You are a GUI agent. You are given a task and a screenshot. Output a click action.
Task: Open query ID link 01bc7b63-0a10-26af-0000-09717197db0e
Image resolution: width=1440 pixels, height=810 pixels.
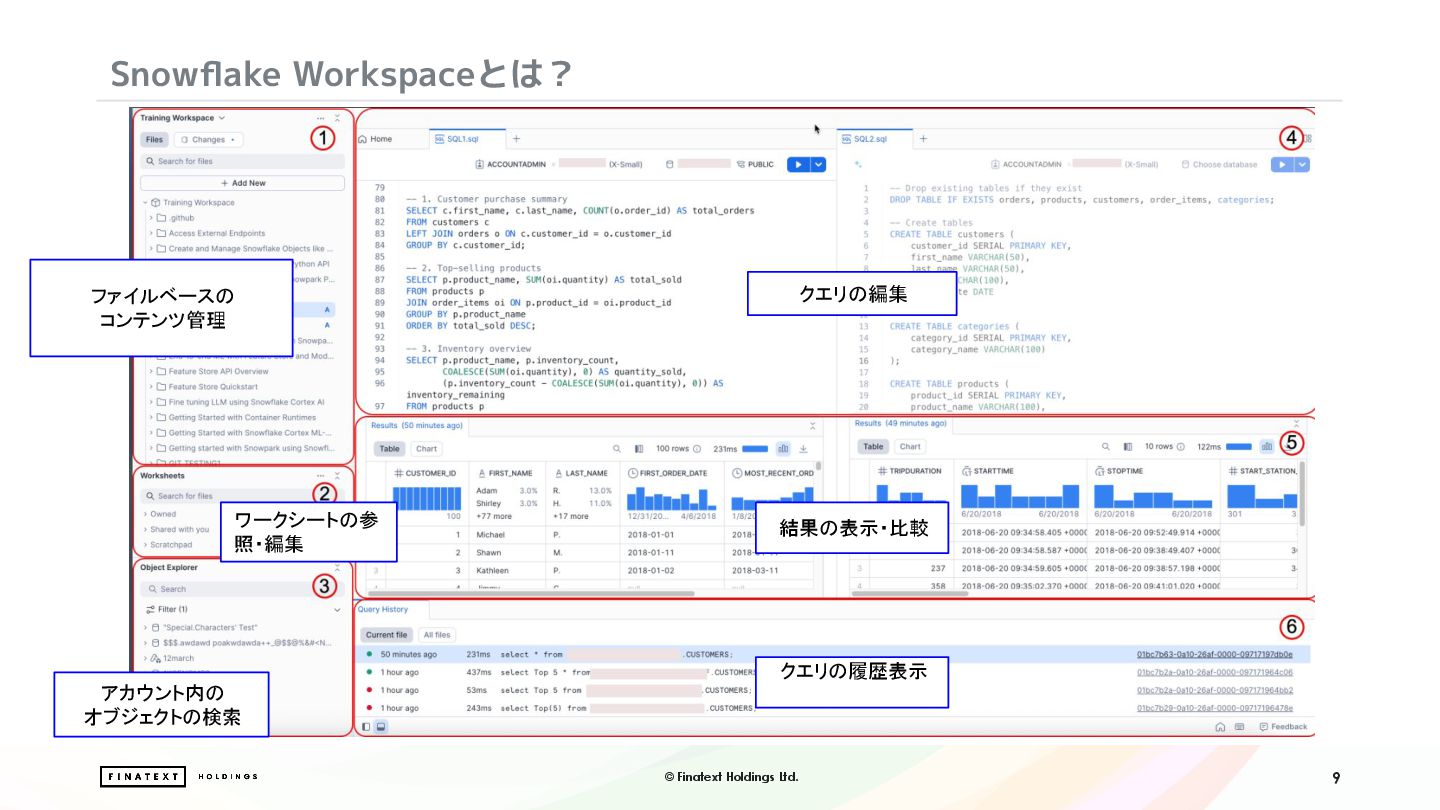[x=1215, y=655]
